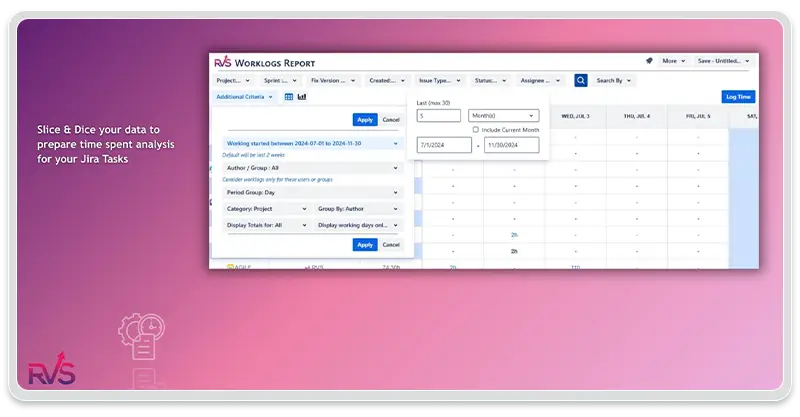The image size is (800, 417).
Task: Tick the Include Current Month checkbox
Action: pos(476,130)
